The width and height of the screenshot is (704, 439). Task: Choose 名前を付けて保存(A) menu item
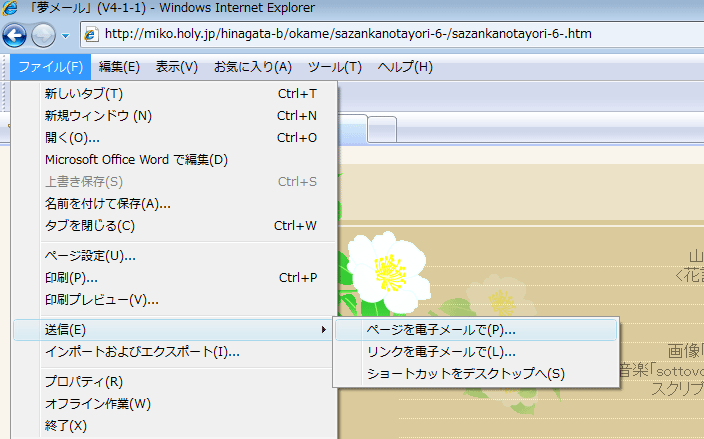coord(107,204)
